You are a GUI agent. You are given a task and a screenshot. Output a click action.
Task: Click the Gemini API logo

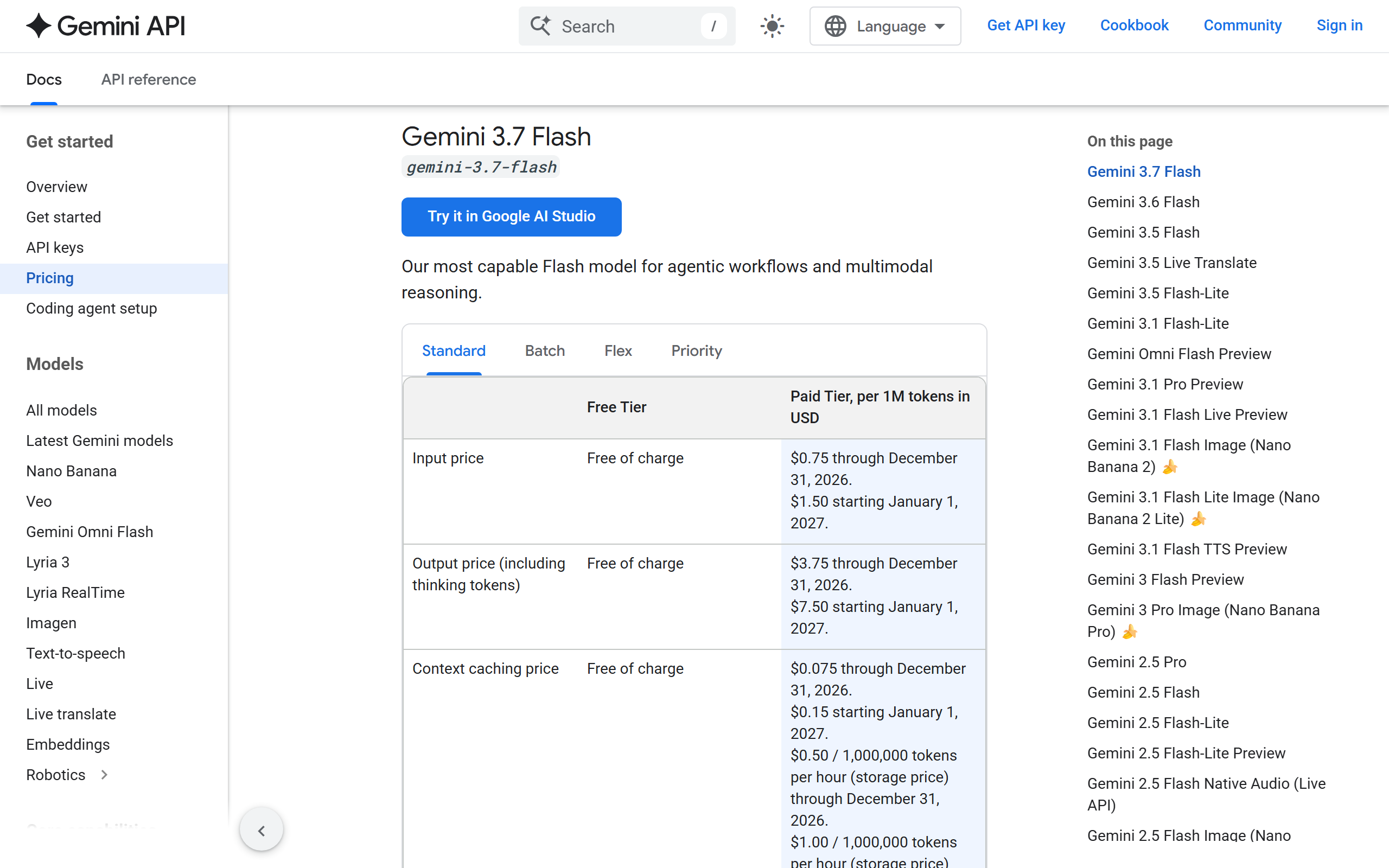pos(106,26)
